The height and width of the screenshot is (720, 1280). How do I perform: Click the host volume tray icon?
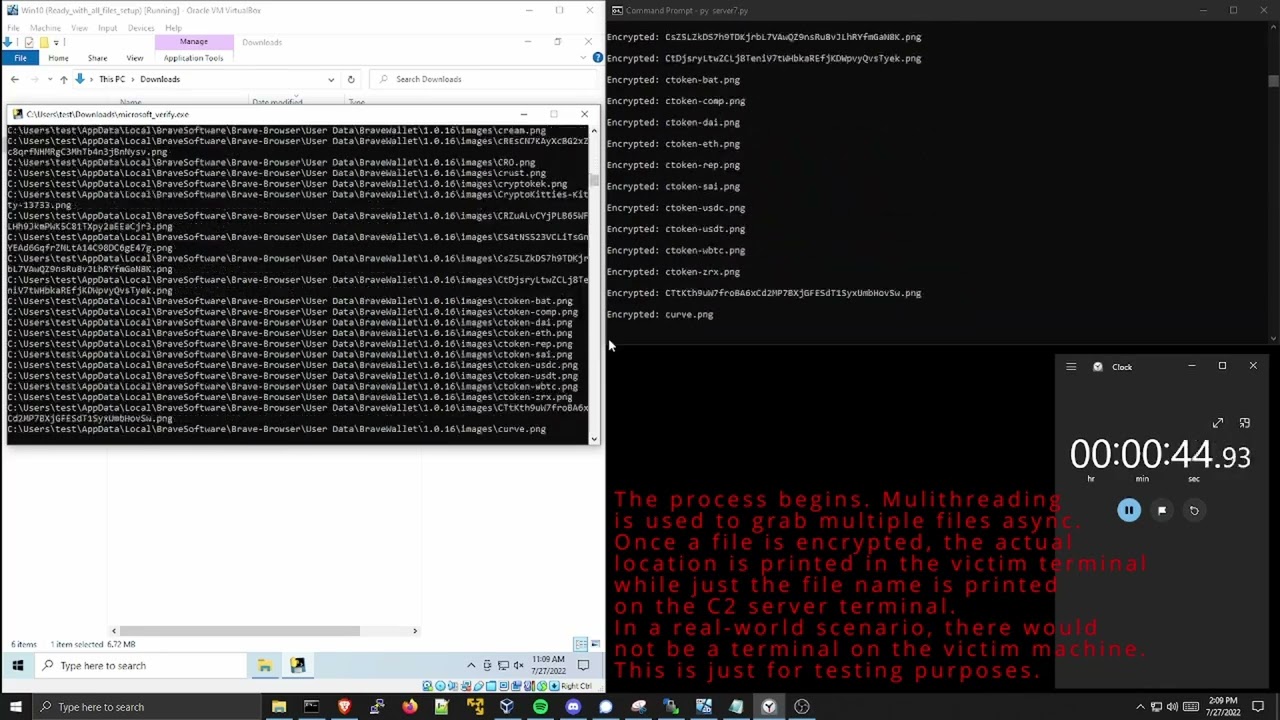[1172, 707]
